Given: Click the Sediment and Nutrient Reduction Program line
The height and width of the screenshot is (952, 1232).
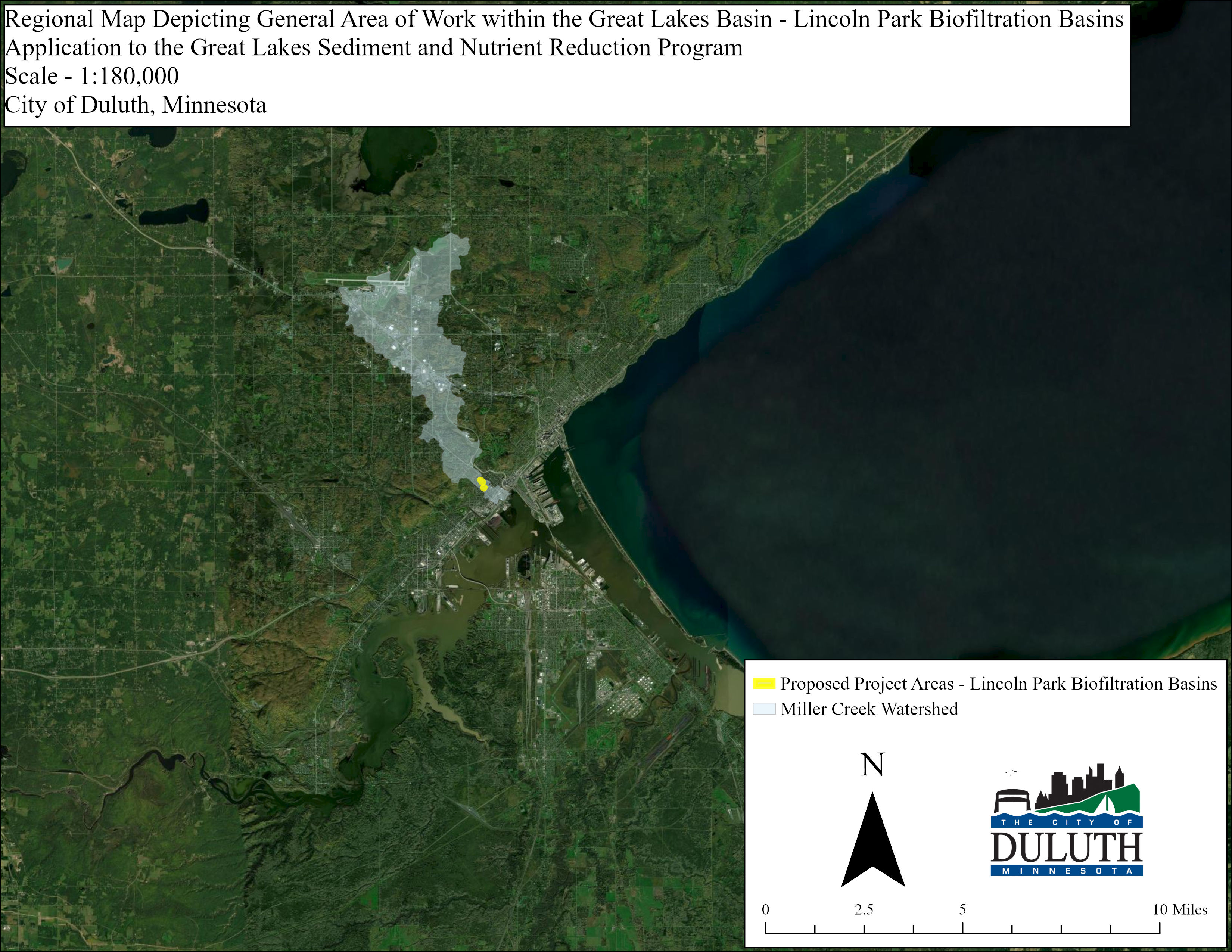Looking at the screenshot, I should click(373, 47).
